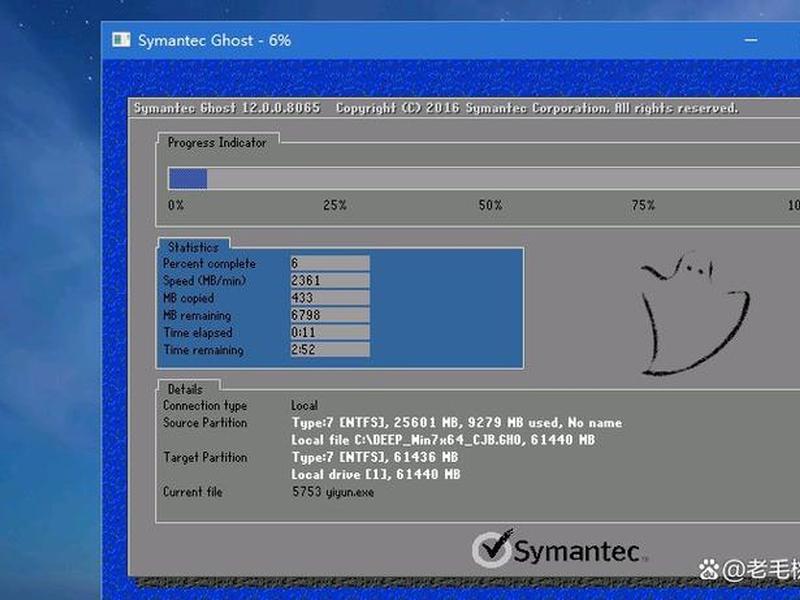The image size is (800, 600).
Task: Click the 50% mark on the progress scale
Action: pos(490,205)
